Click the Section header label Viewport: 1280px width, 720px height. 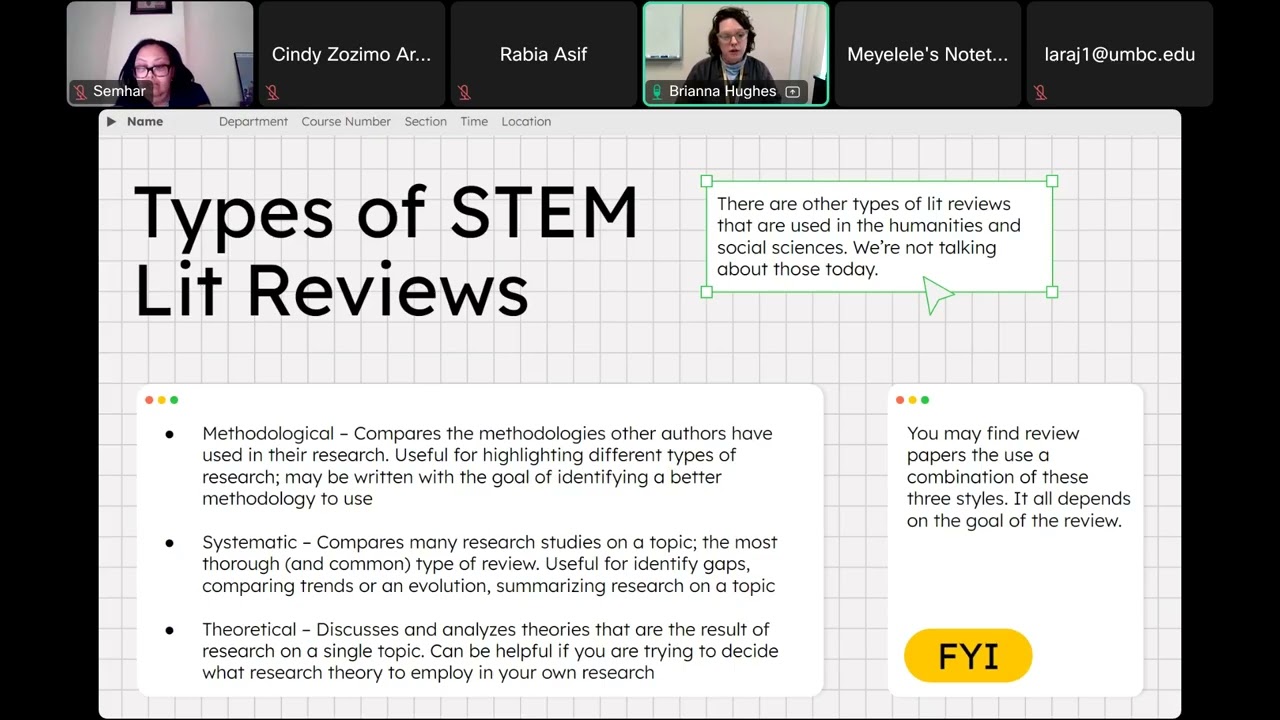coord(426,122)
